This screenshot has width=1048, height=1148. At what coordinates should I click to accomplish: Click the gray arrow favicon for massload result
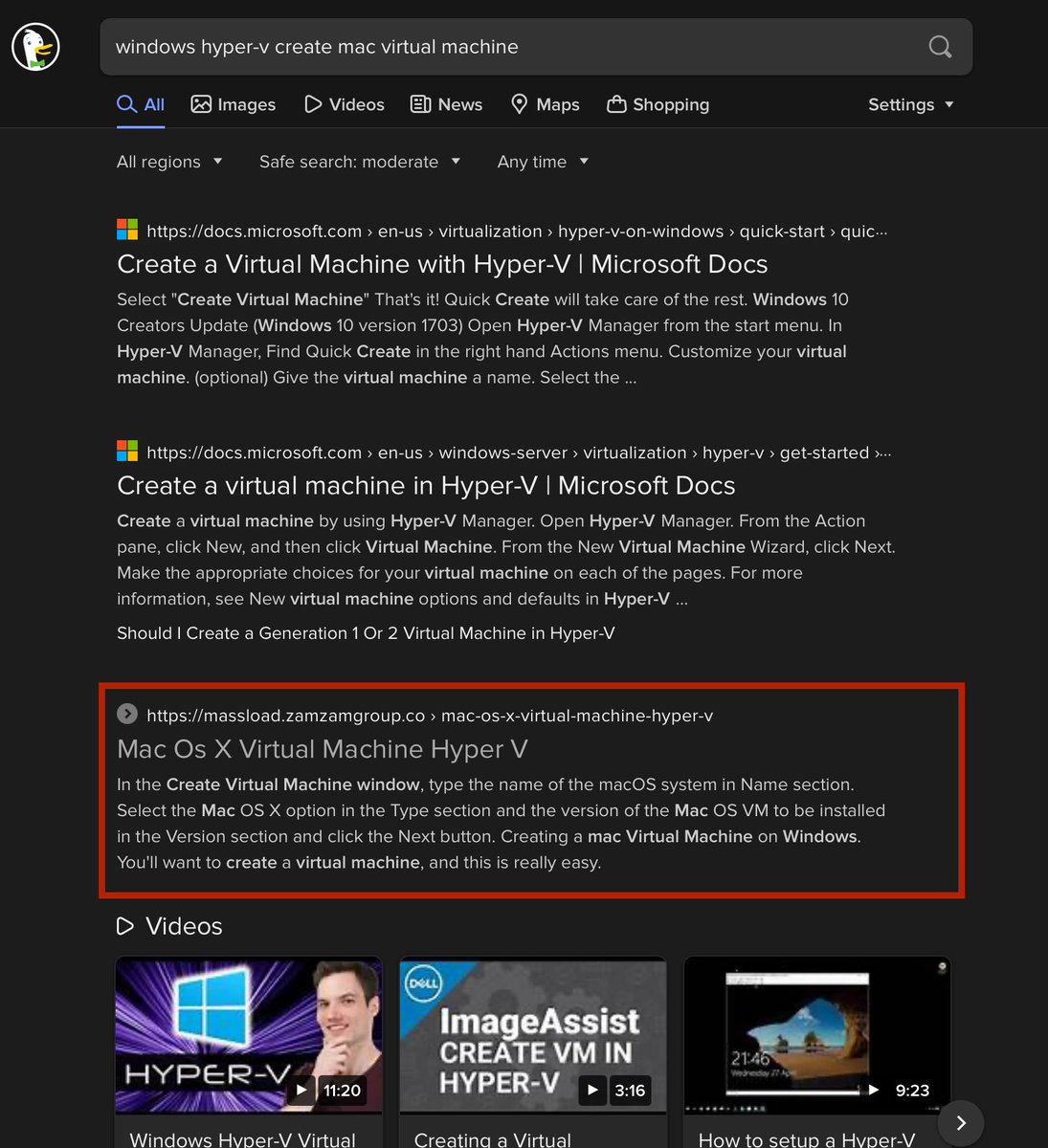point(127,715)
